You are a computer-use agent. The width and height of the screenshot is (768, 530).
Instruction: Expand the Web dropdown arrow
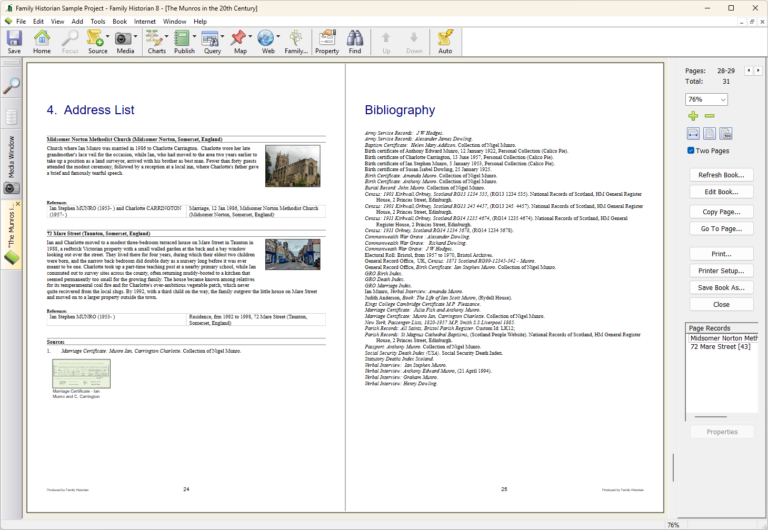278,36
